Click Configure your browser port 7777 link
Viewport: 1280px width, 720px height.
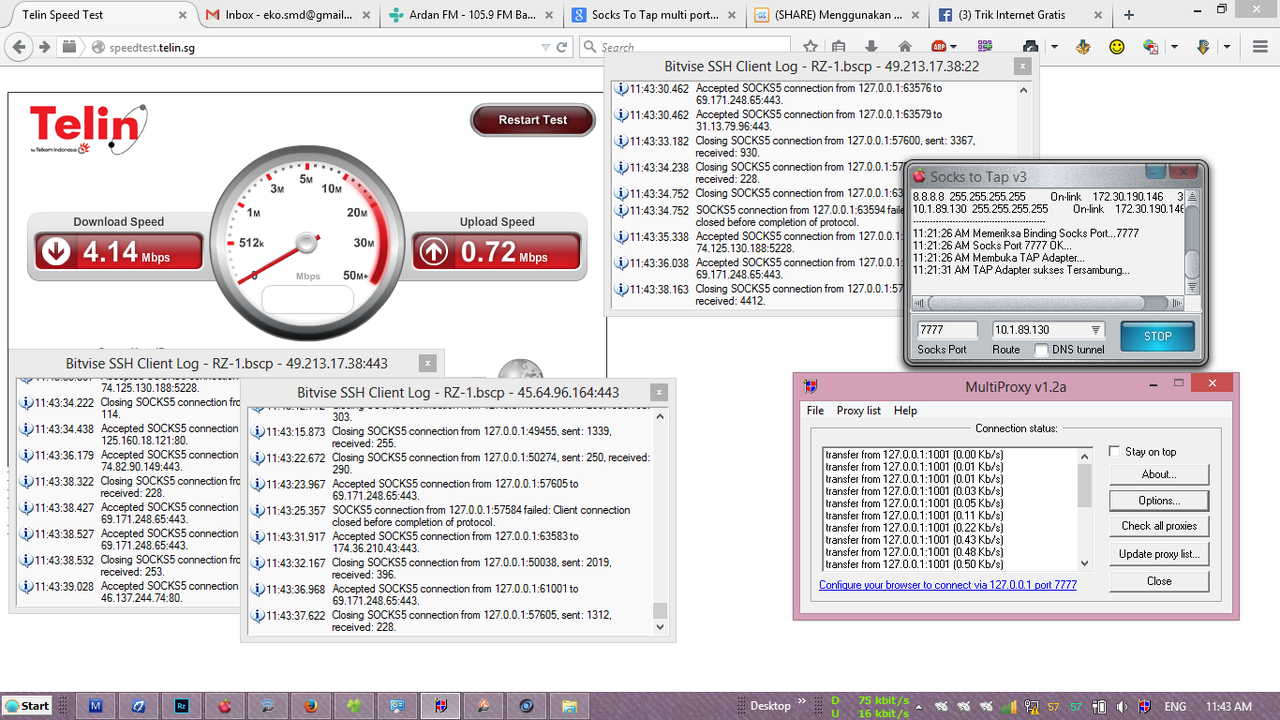click(x=948, y=585)
